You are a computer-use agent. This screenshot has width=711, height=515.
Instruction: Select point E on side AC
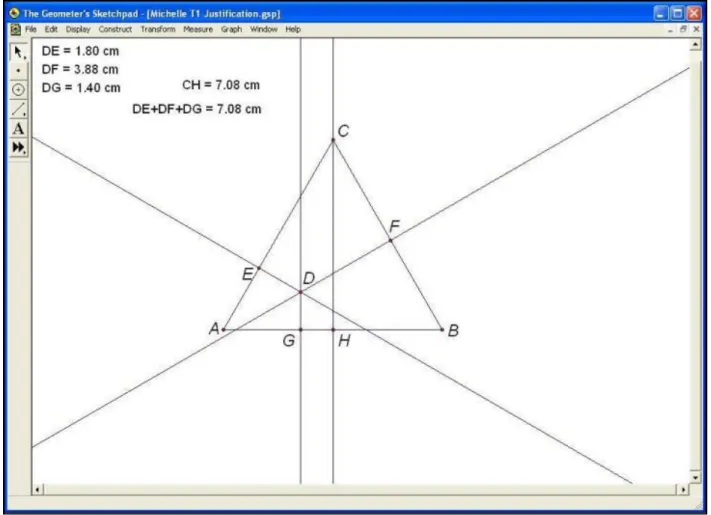pos(259,268)
